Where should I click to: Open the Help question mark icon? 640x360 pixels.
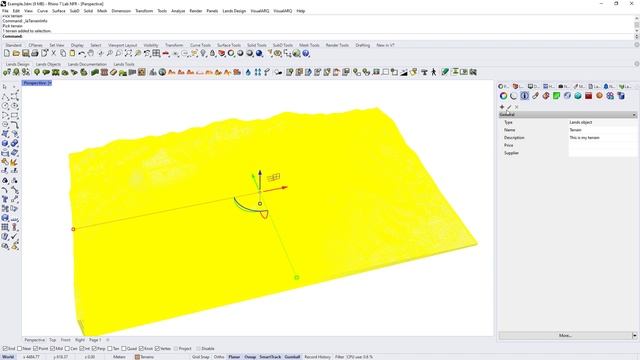(x=306, y=53)
